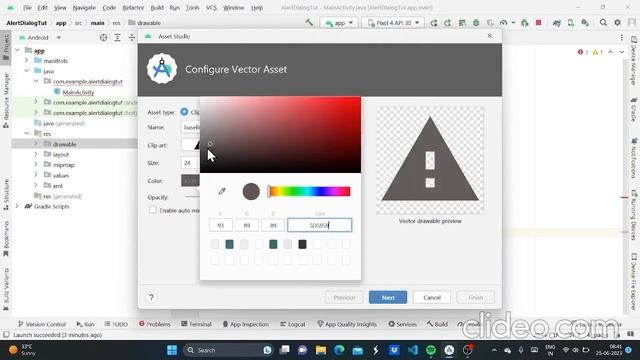Screen dimensions: 640x360
Task: Open the Terminal tool window tab
Action: point(196,324)
